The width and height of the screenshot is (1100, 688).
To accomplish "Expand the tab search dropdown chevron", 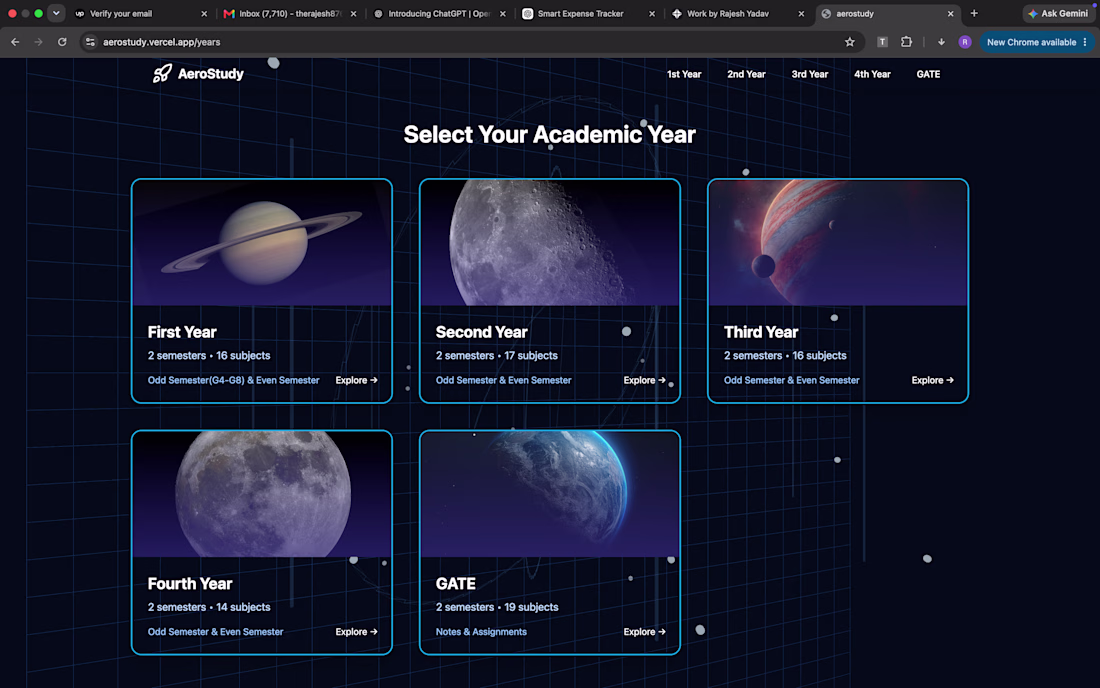I will click(56, 13).
